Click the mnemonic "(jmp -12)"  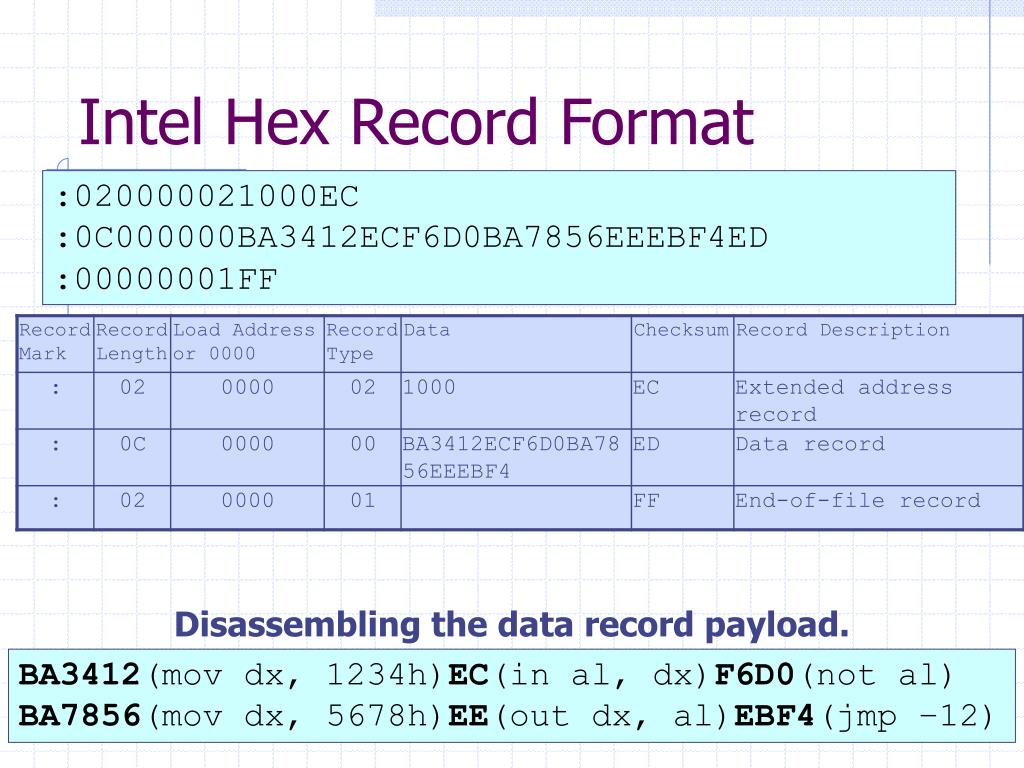pos(908,717)
